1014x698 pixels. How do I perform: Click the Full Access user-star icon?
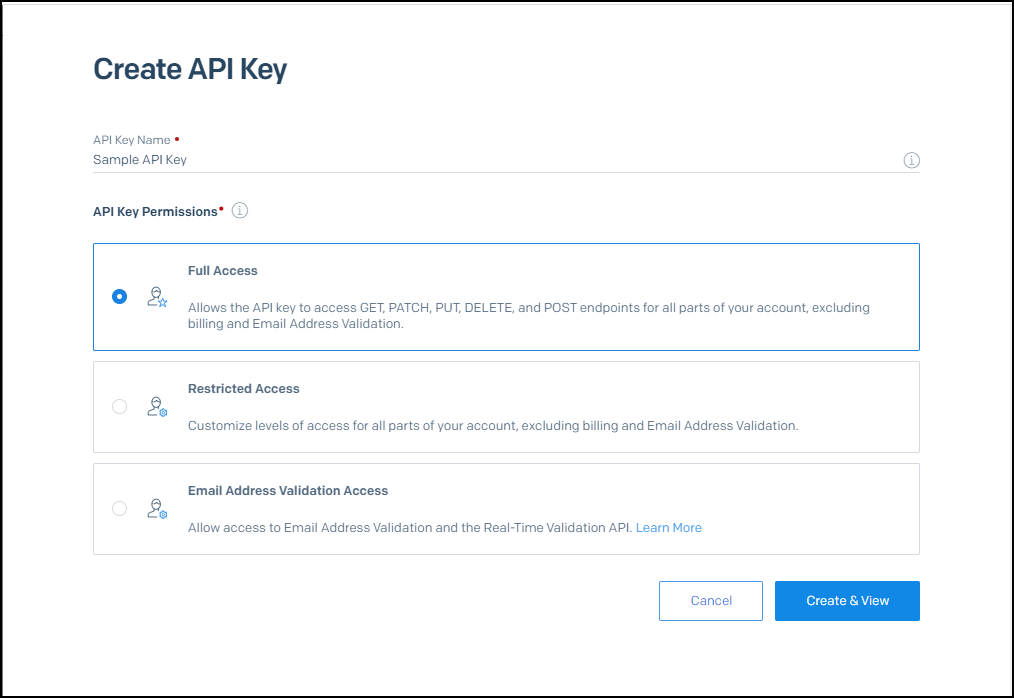point(157,297)
